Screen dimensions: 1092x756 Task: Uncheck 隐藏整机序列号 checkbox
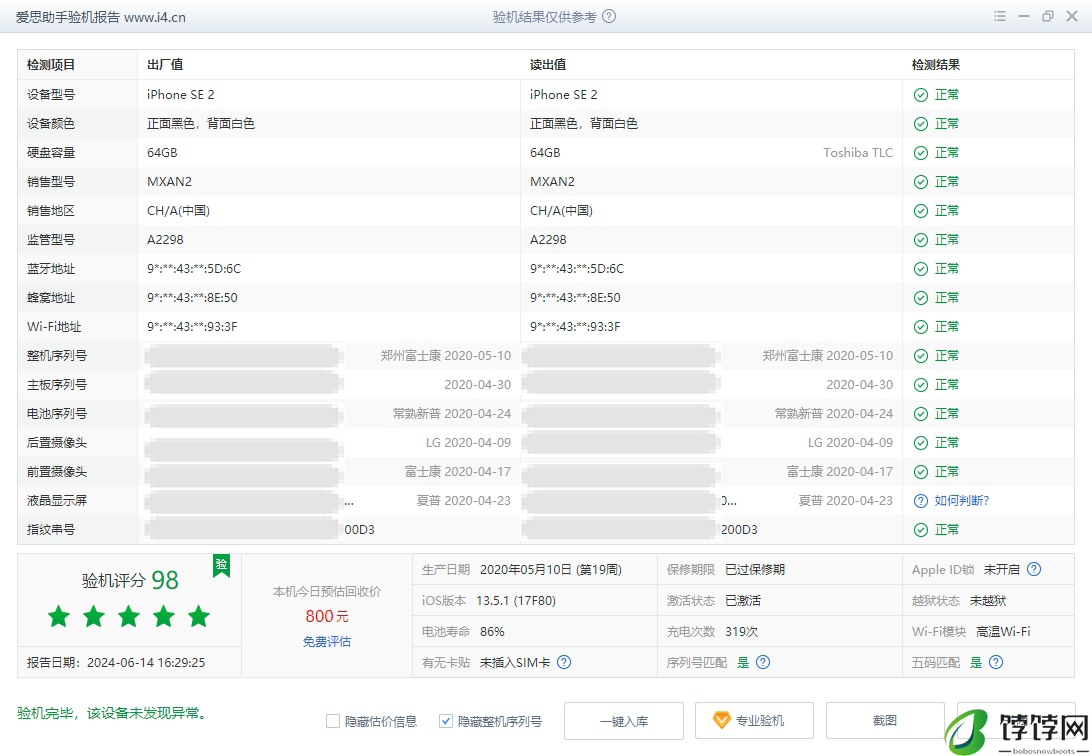pos(446,721)
